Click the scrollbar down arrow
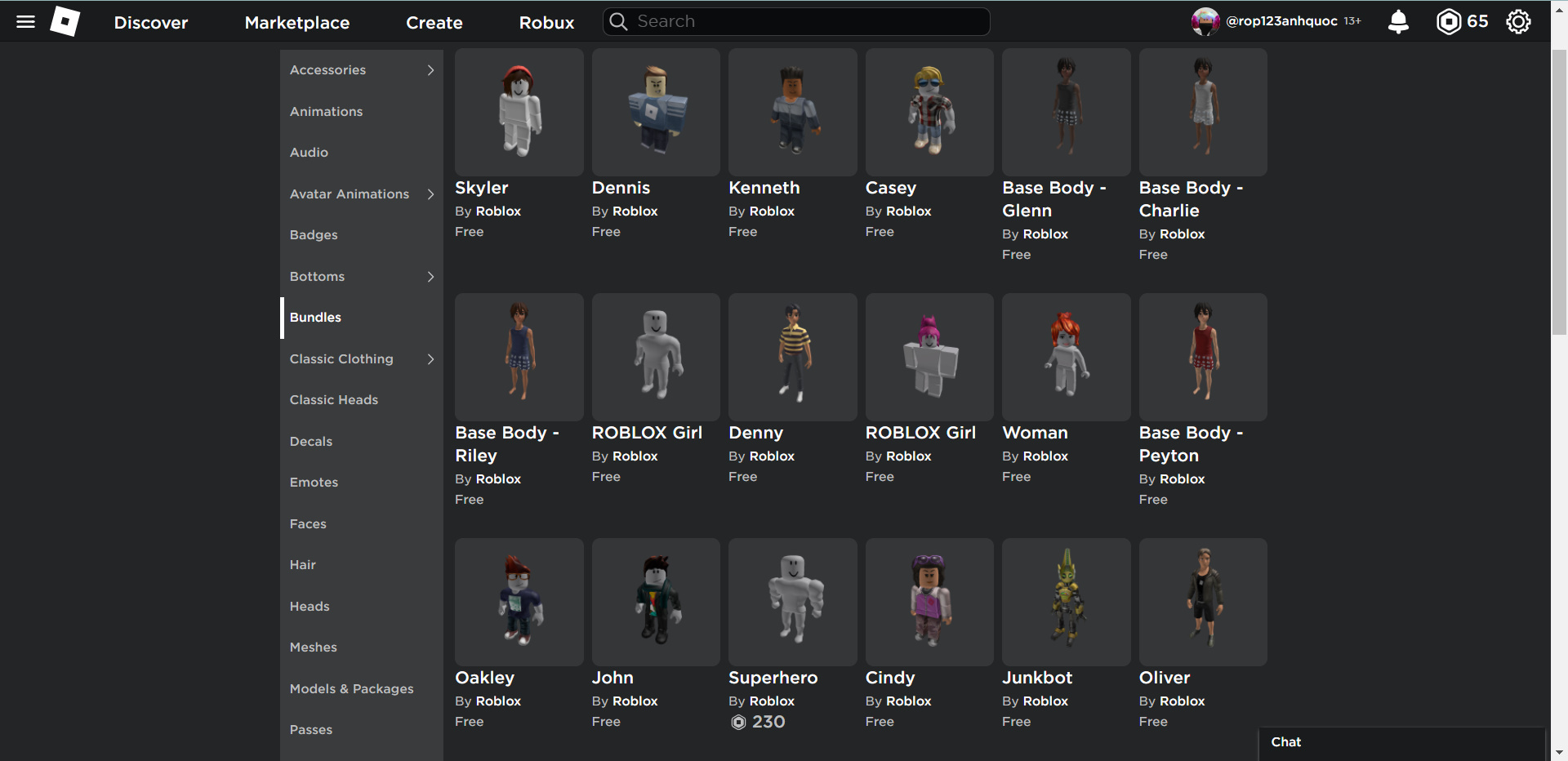Screen dimensions: 1568x761 coord(1559,752)
